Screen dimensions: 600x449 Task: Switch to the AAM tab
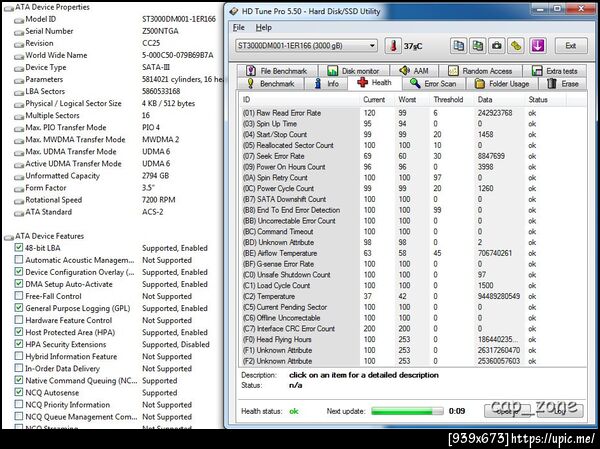(x=414, y=71)
